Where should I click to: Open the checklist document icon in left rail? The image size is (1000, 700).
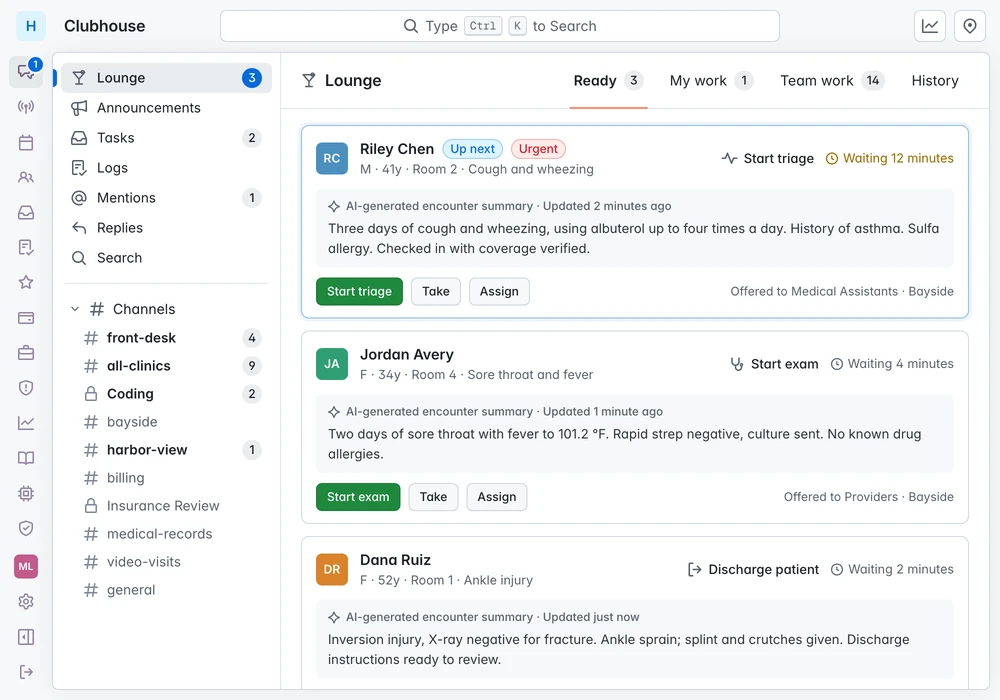[x=26, y=247]
